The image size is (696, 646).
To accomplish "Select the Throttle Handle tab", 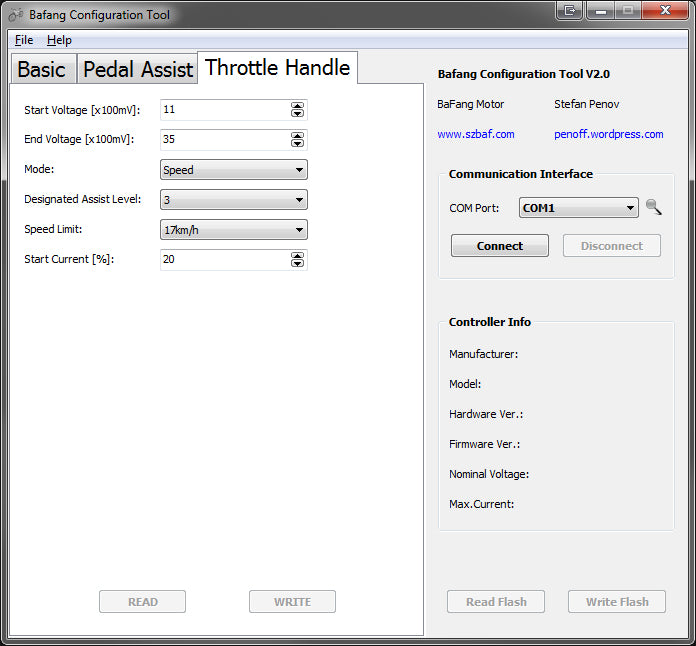I will point(277,68).
